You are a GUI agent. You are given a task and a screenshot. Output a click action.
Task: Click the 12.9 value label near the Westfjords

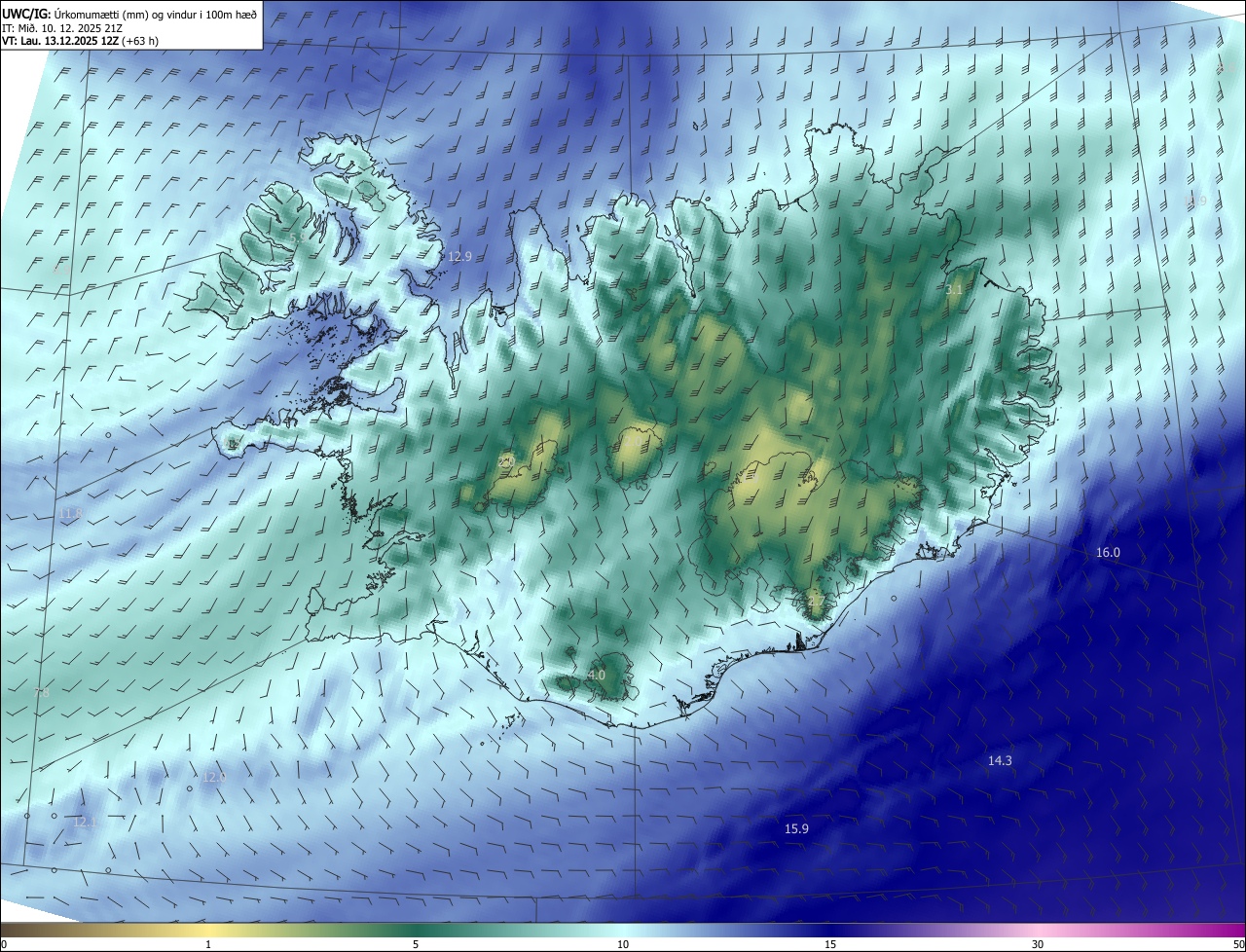(x=459, y=257)
